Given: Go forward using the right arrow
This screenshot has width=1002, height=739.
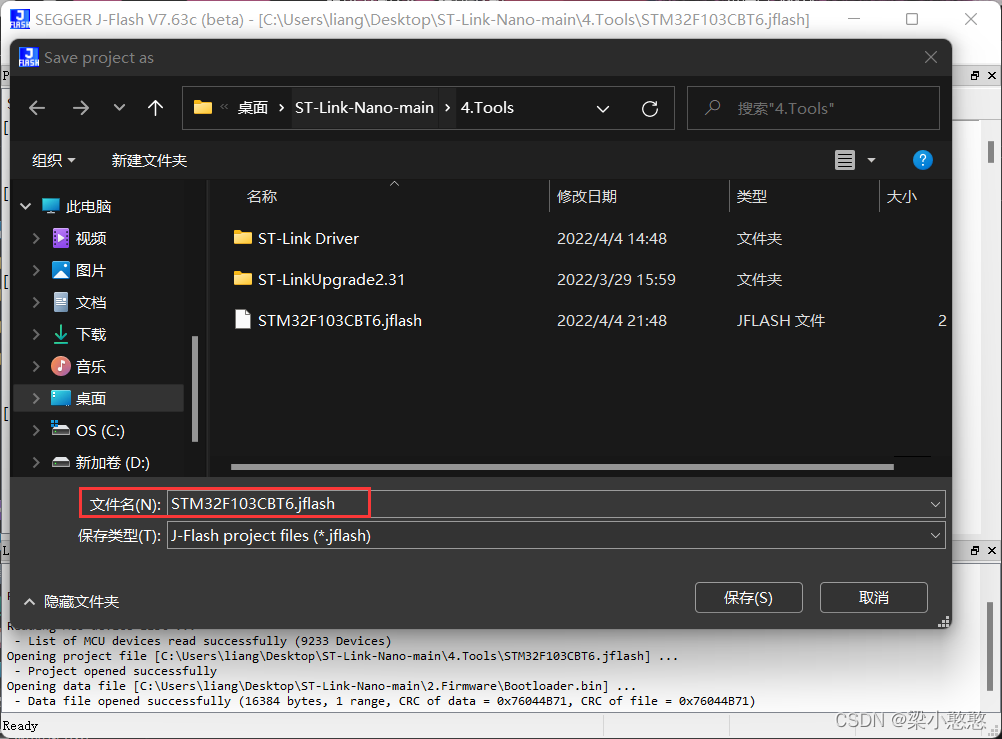Looking at the screenshot, I should point(81,108).
